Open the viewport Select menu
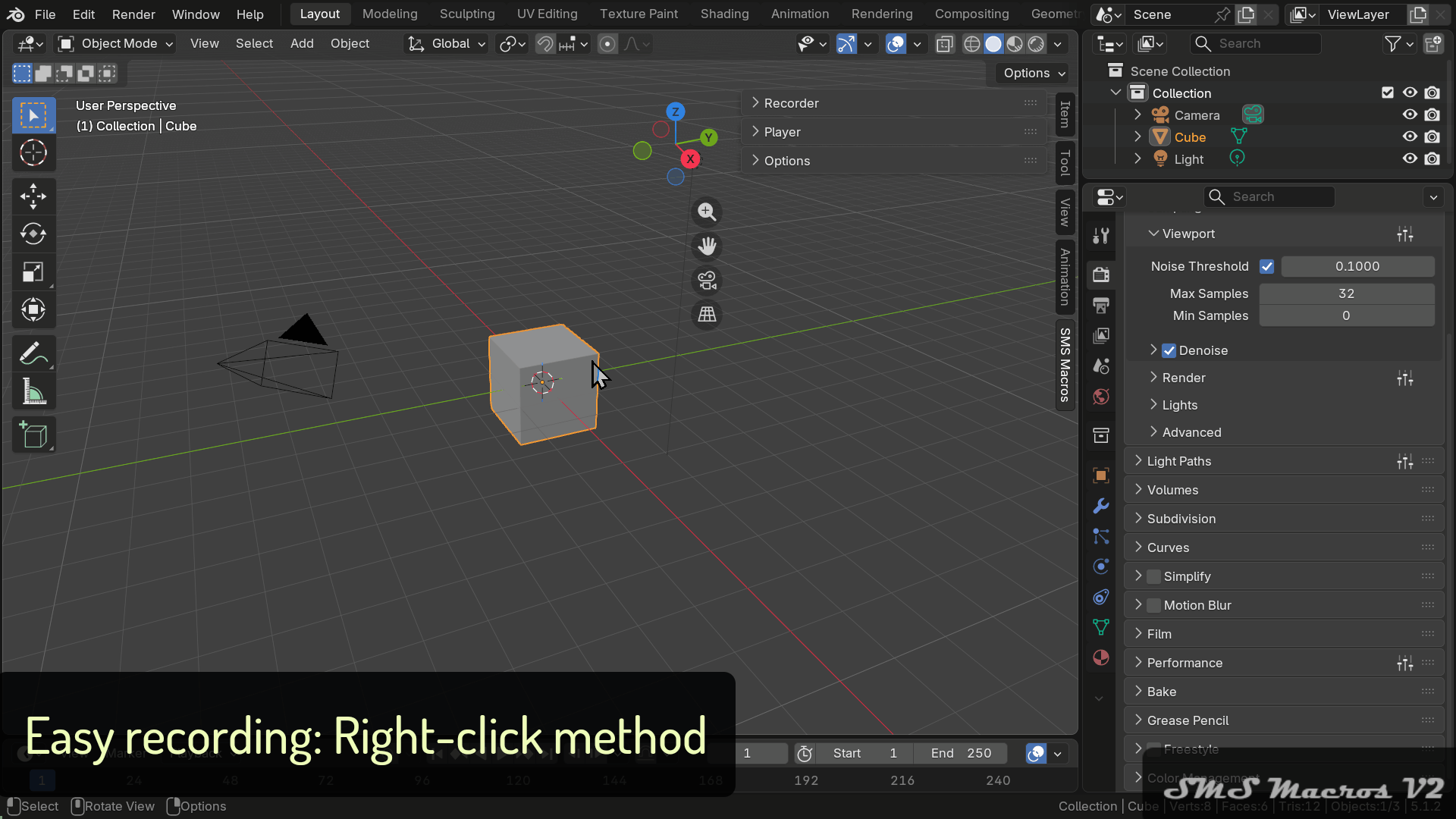Image resolution: width=1456 pixels, height=819 pixels. pyautogui.click(x=254, y=44)
